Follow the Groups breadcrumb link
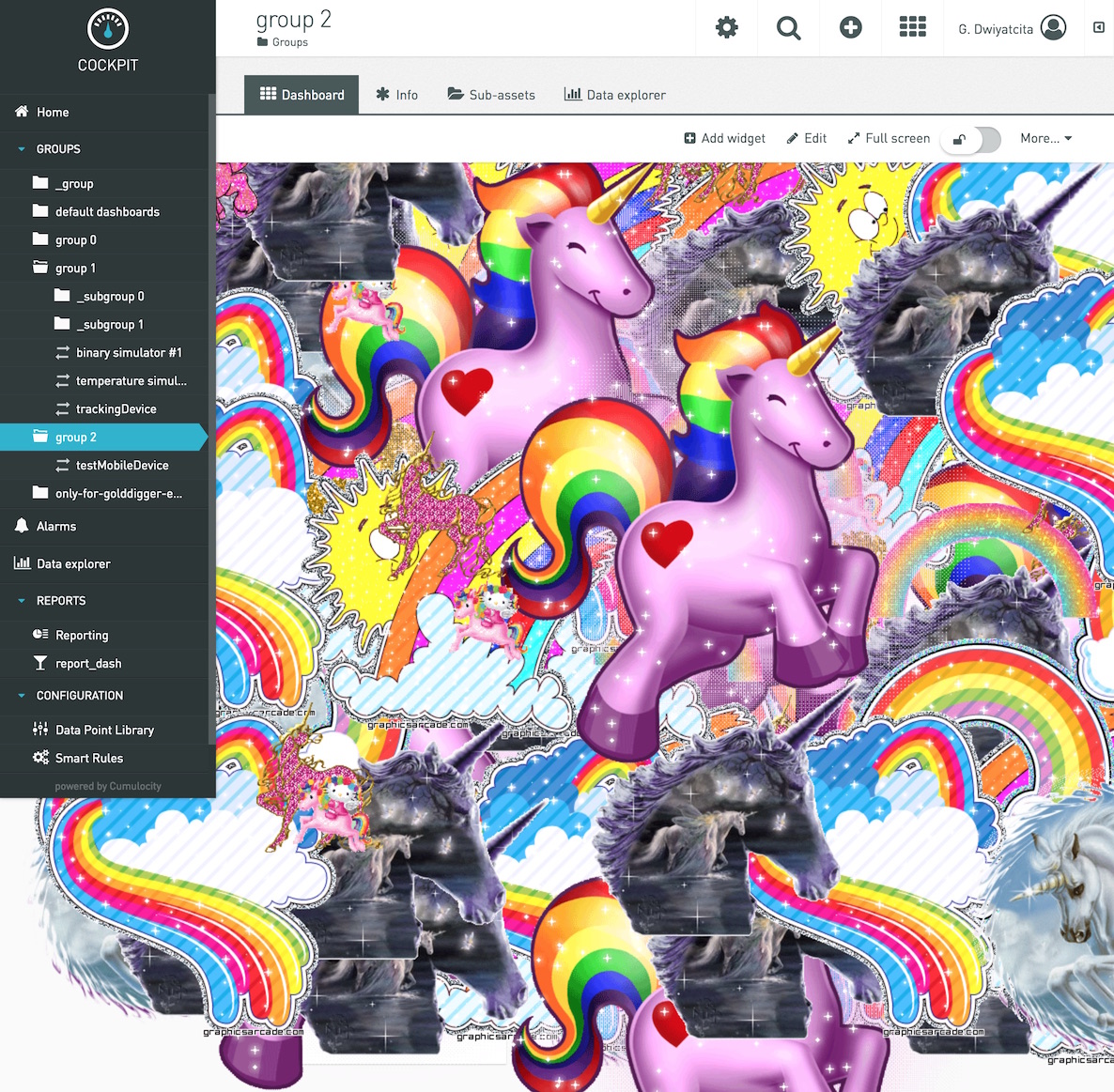 tap(290, 42)
